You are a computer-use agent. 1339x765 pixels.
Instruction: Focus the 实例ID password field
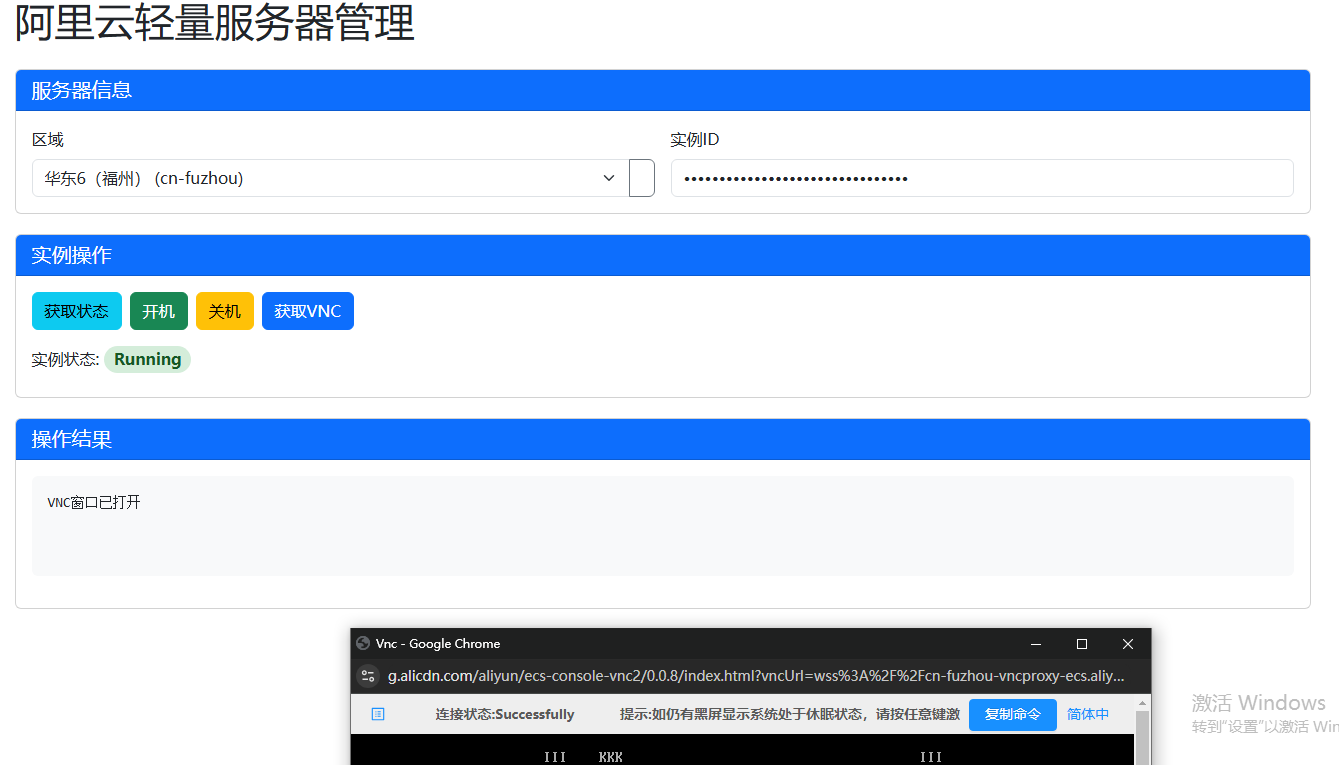982,178
